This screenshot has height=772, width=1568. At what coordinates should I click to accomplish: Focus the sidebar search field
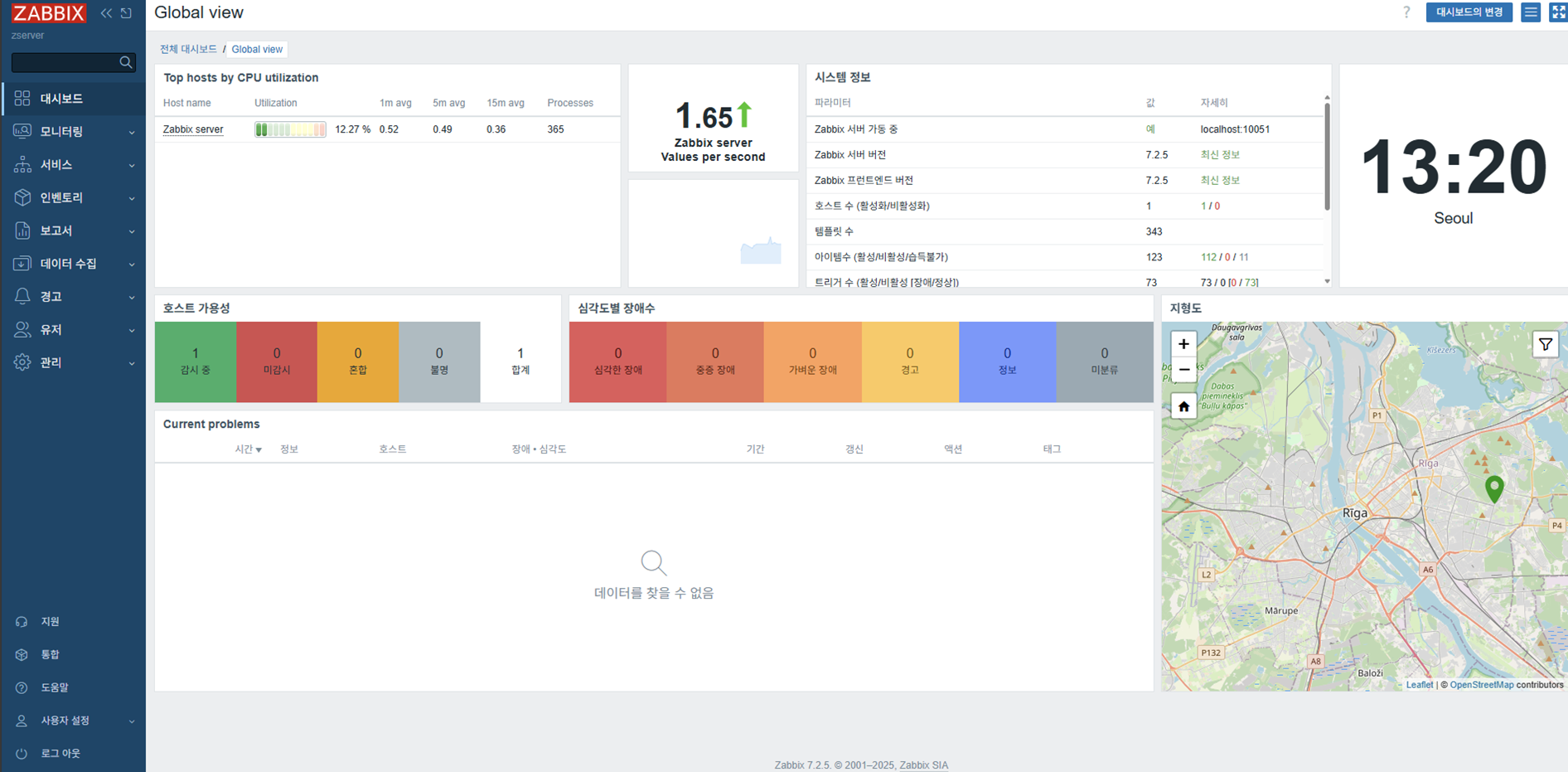(65, 62)
